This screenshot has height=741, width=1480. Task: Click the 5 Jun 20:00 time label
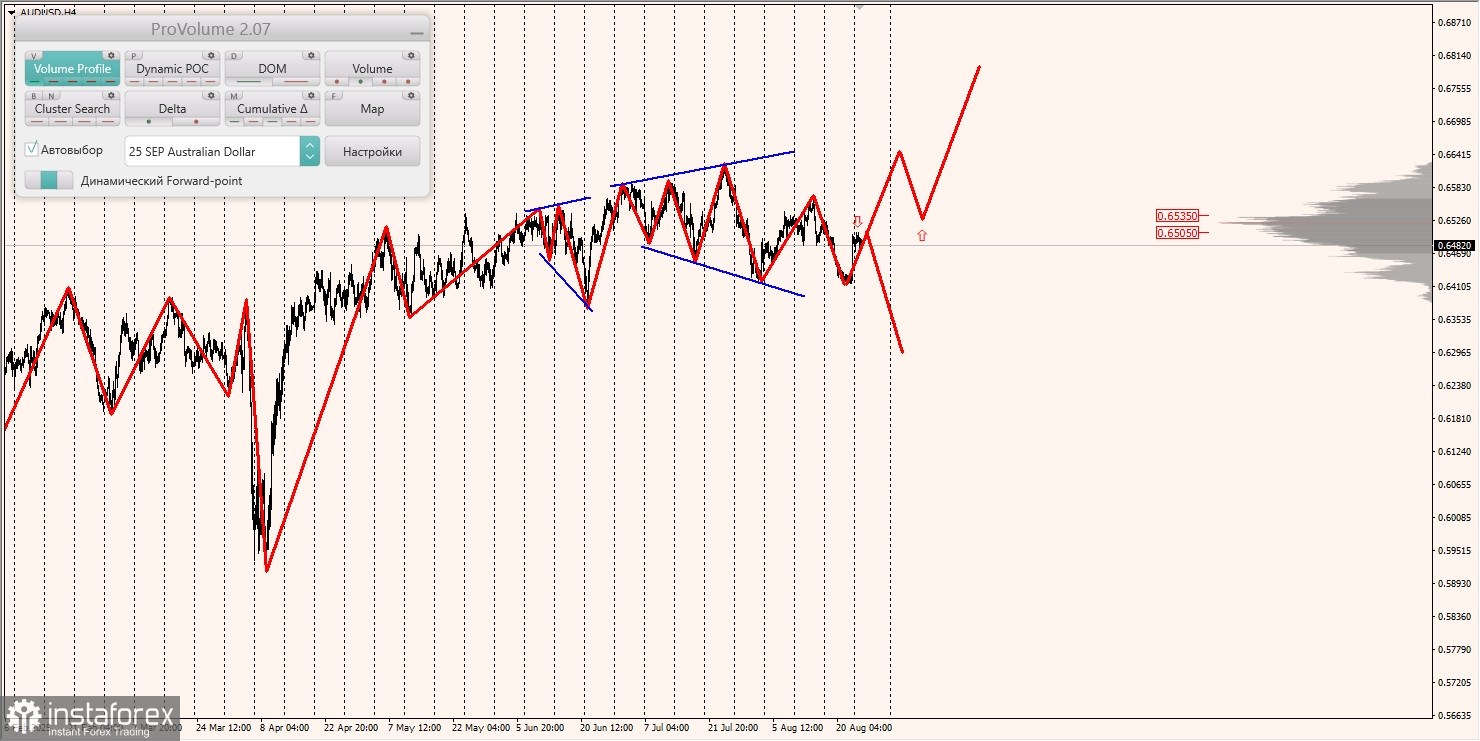[x=540, y=728]
